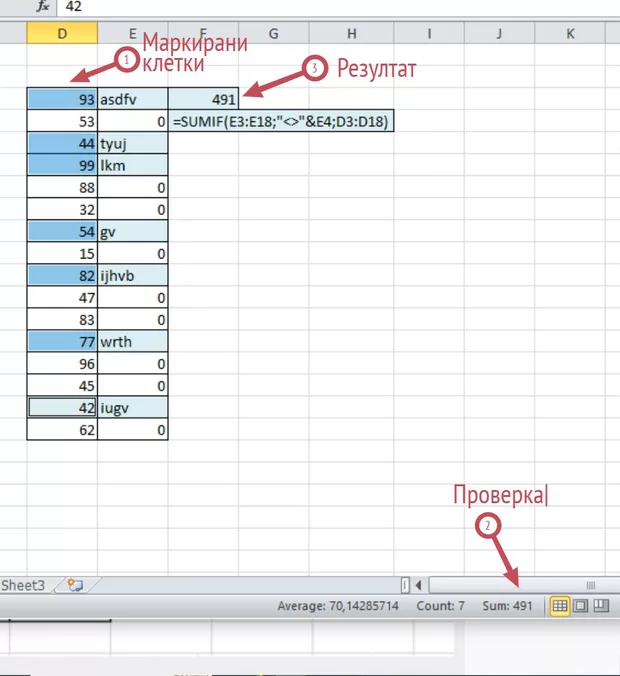Select the cell containing 54
This screenshot has height=676, width=620.
point(62,232)
